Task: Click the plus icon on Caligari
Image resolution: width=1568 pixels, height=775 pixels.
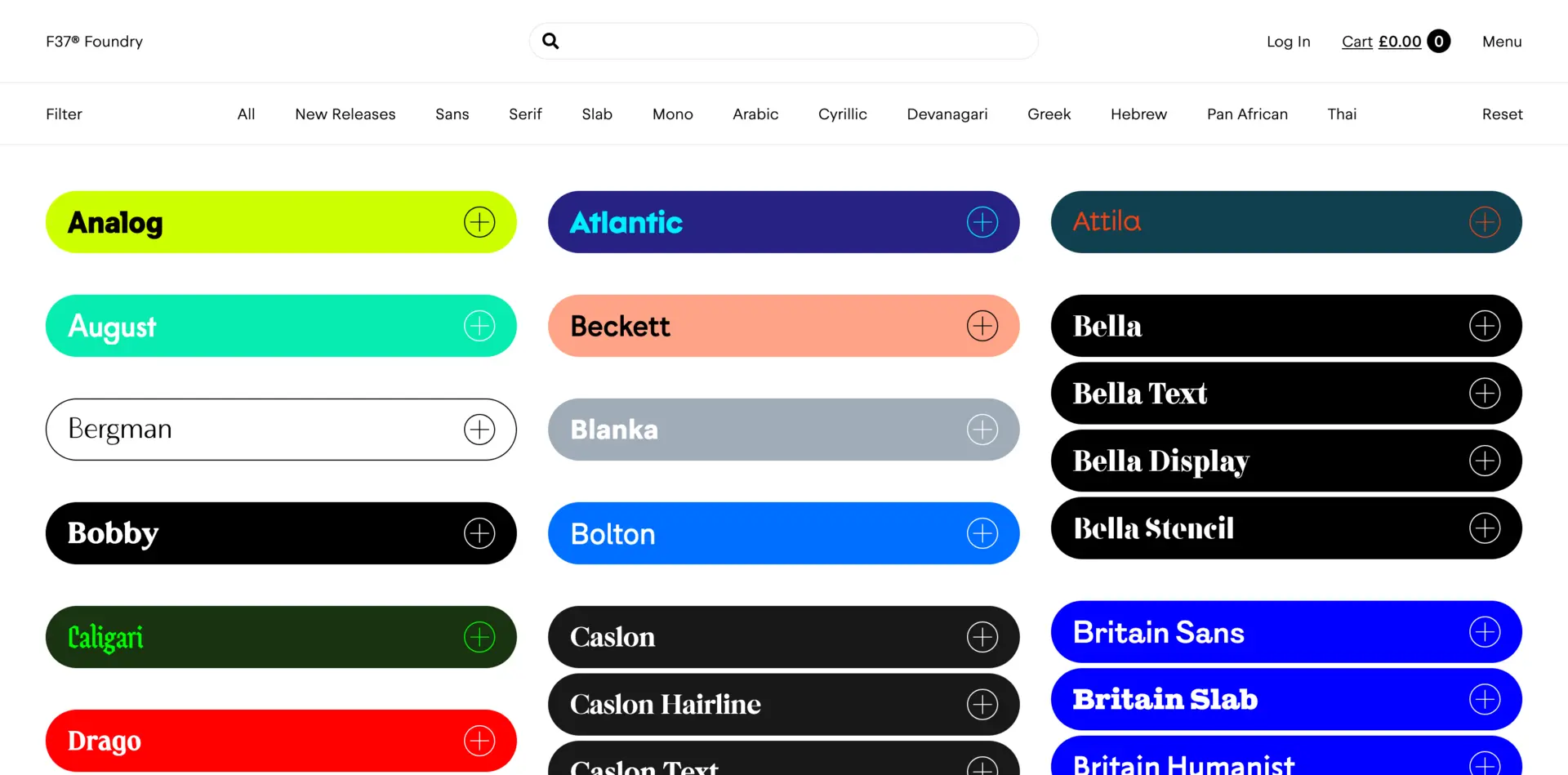Action: [x=479, y=637]
